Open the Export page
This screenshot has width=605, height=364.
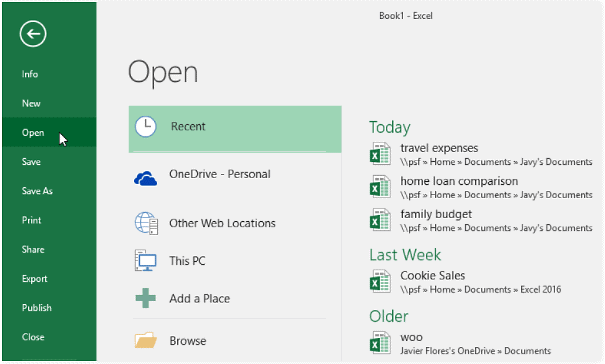(34, 279)
